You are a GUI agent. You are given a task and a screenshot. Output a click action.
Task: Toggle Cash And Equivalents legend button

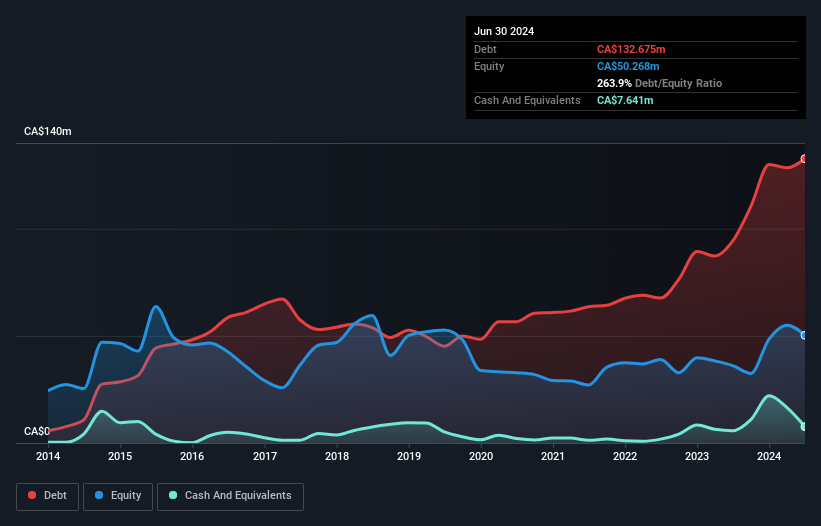(x=230, y=496)
